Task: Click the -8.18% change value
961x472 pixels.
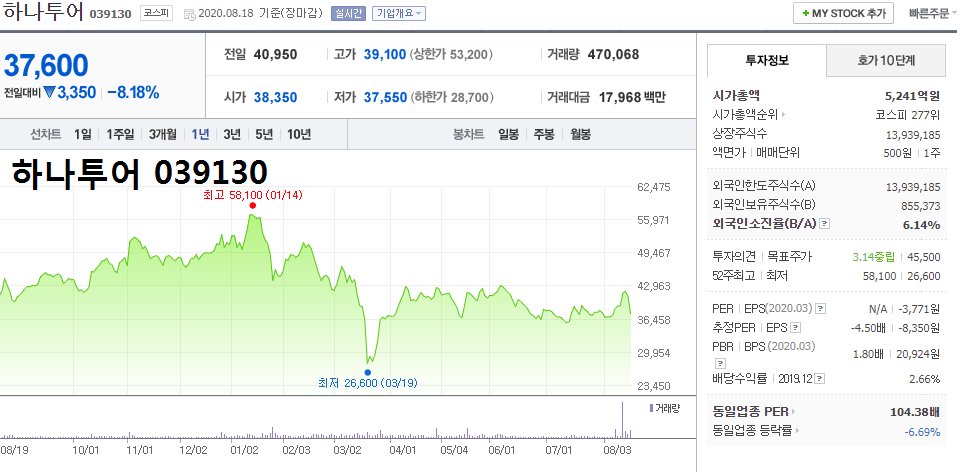Action: (133, 93)
